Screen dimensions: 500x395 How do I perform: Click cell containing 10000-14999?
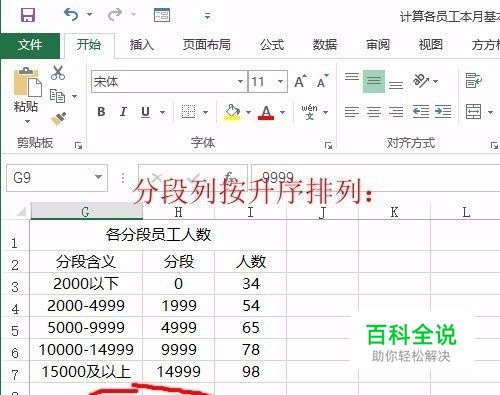(x=86, y=350)
